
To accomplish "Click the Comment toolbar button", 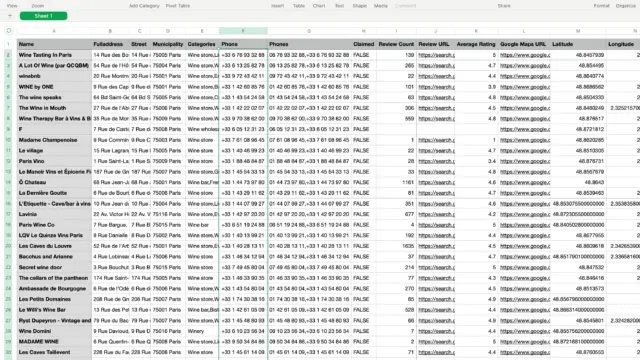I will [405, 6].
